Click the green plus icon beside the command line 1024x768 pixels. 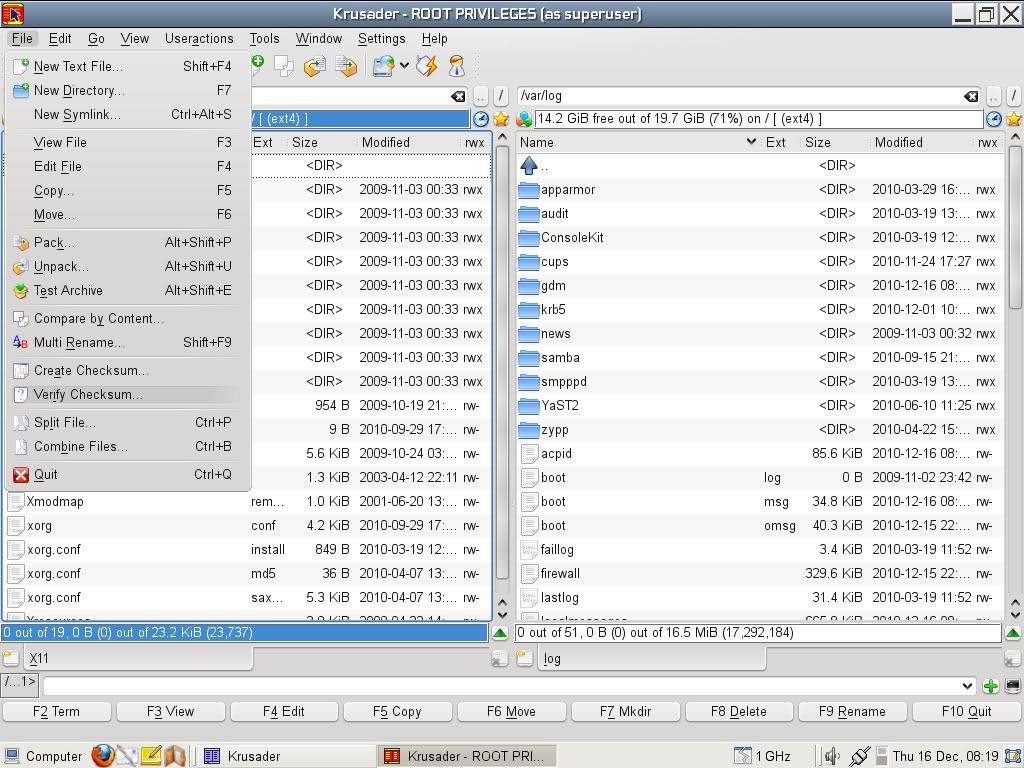(991, 686)
